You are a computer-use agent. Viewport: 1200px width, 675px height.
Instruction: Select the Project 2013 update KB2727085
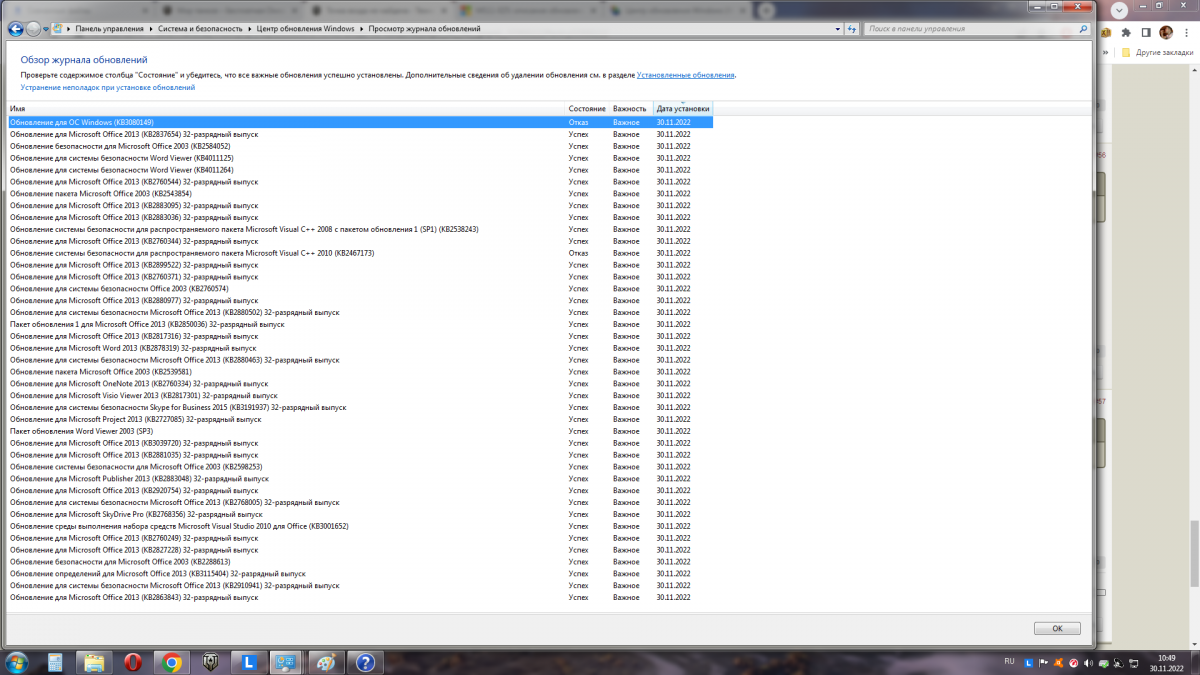[x=360, y=419]
